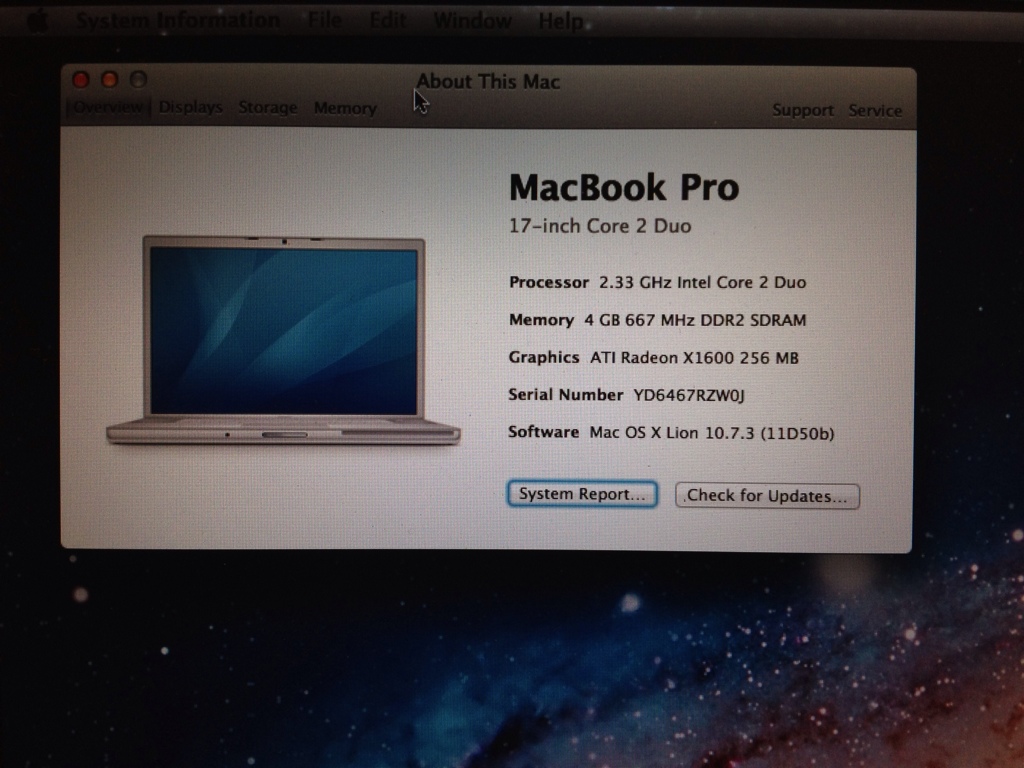
Task: Click the Serial Number label
Action: pos(566,394)
